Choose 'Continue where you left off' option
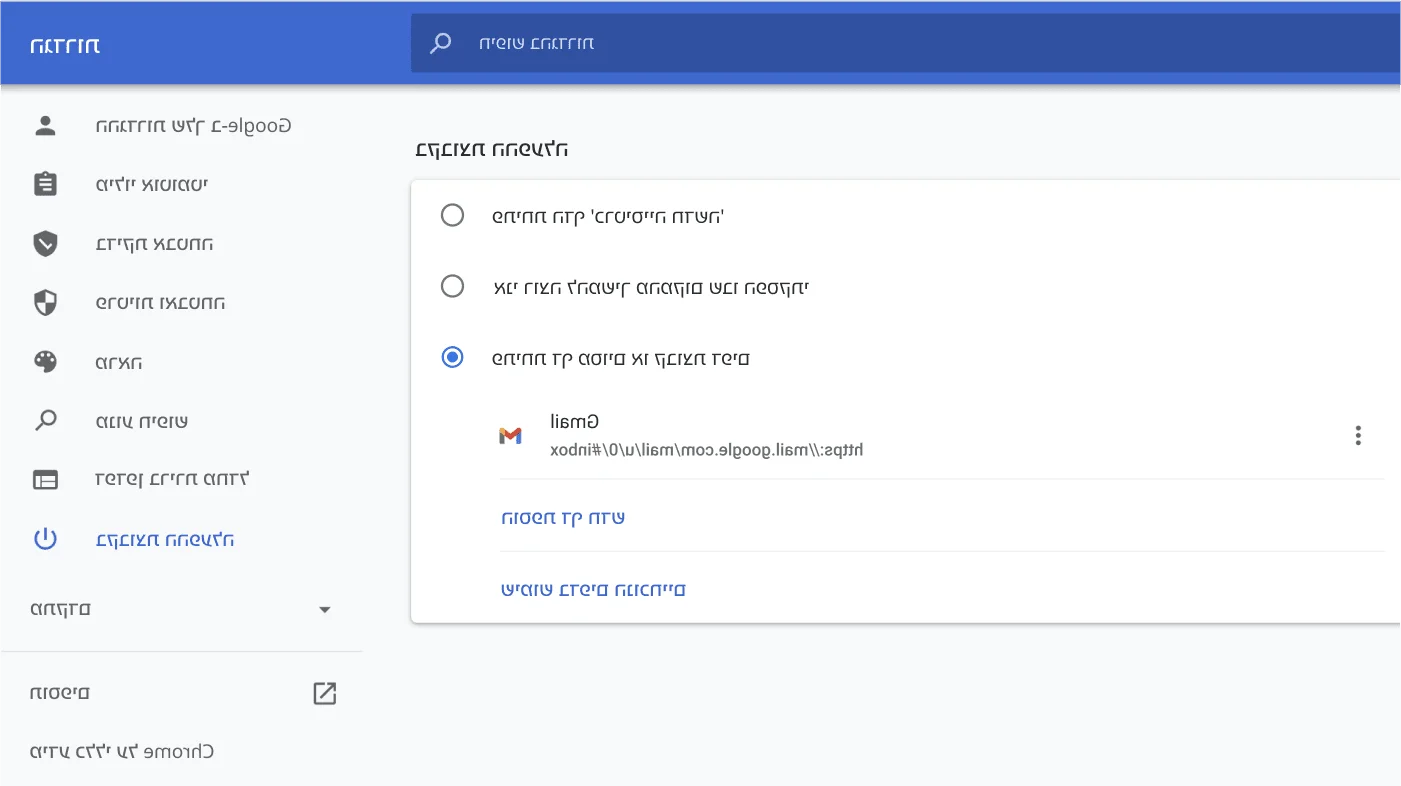This screenshot has width=1401, height=786. (x=452, y=286)
